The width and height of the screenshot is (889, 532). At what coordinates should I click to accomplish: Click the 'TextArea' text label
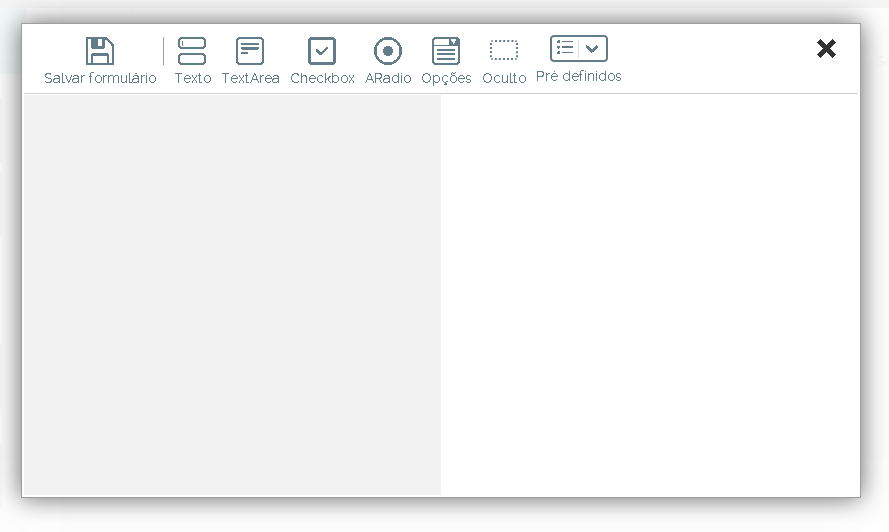click(250, 78)
